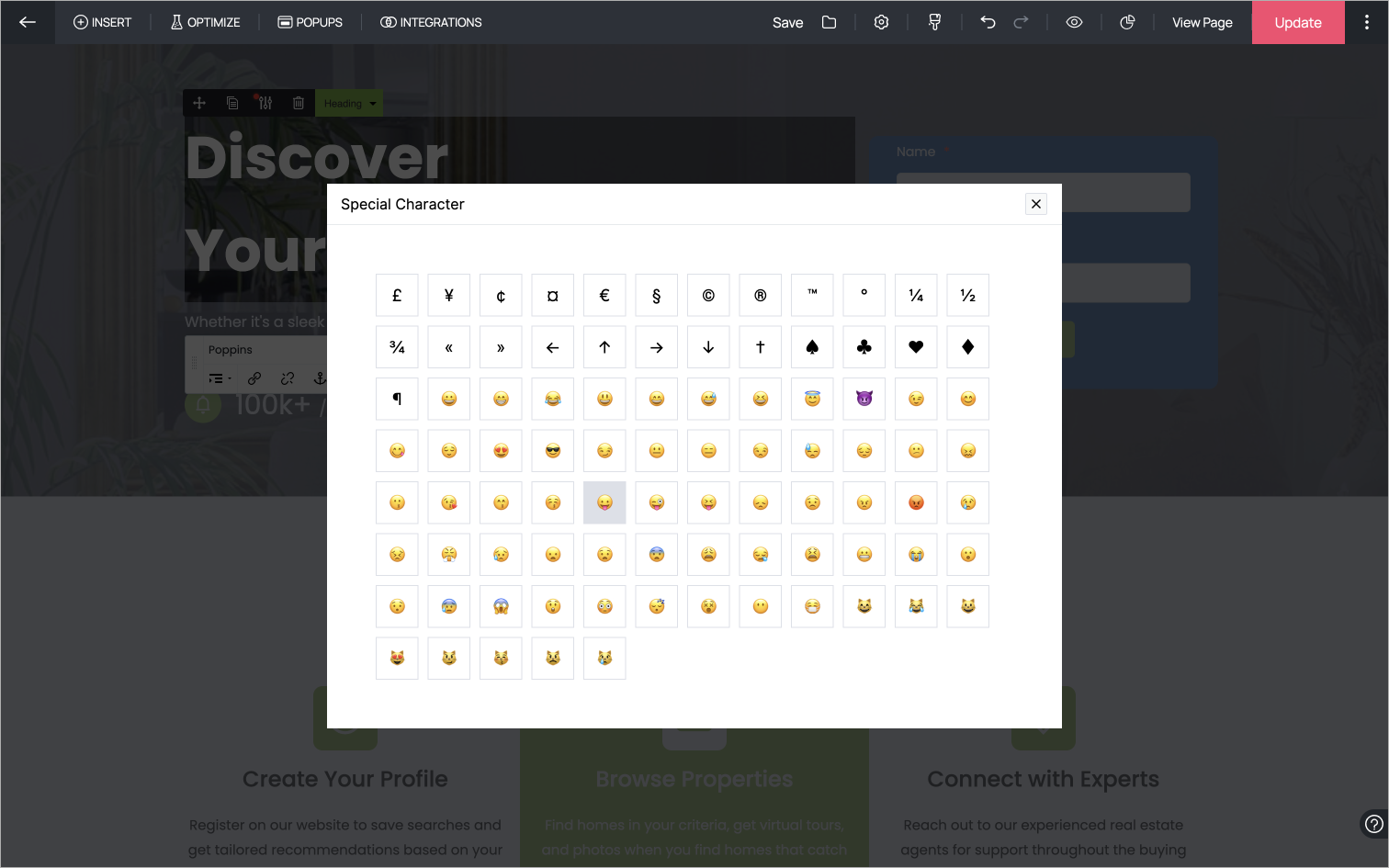Click the move handle for the heading
The image size is (1389, 868).
(199, 103)
